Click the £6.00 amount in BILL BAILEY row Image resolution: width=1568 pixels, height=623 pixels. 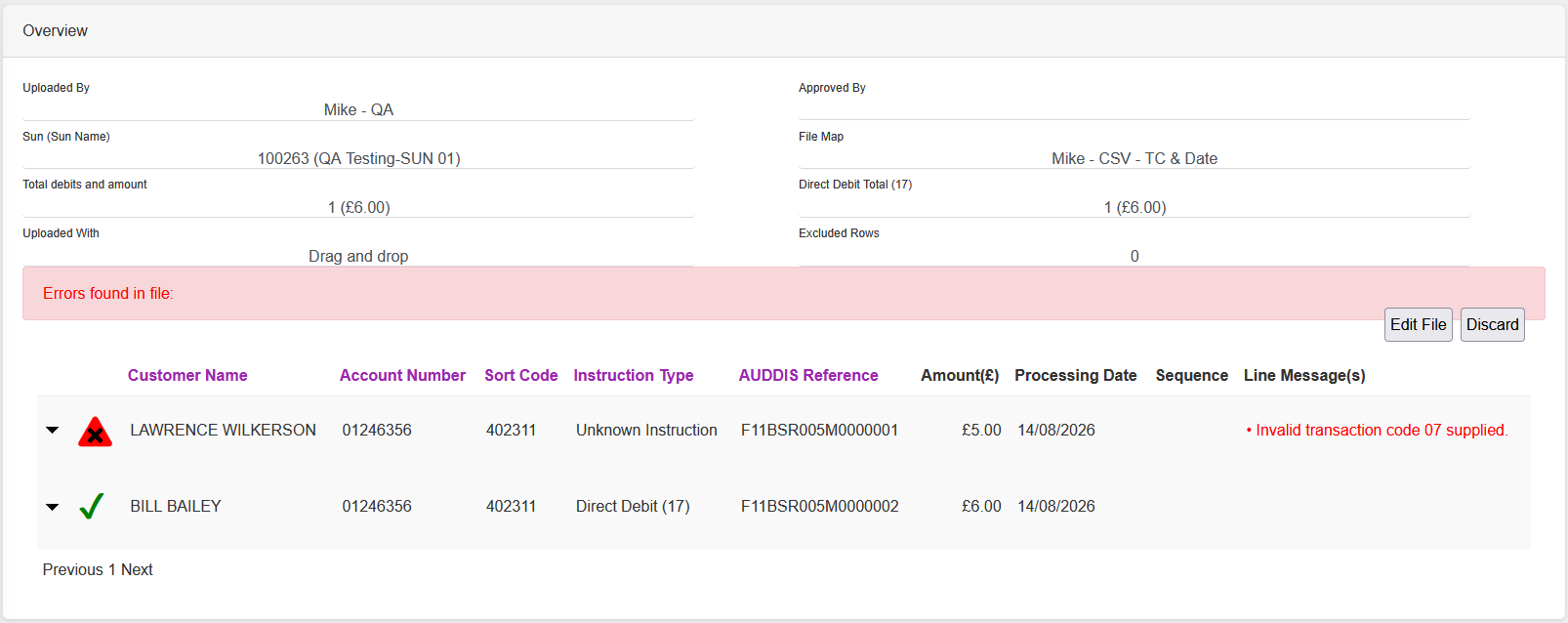point(981,506)
